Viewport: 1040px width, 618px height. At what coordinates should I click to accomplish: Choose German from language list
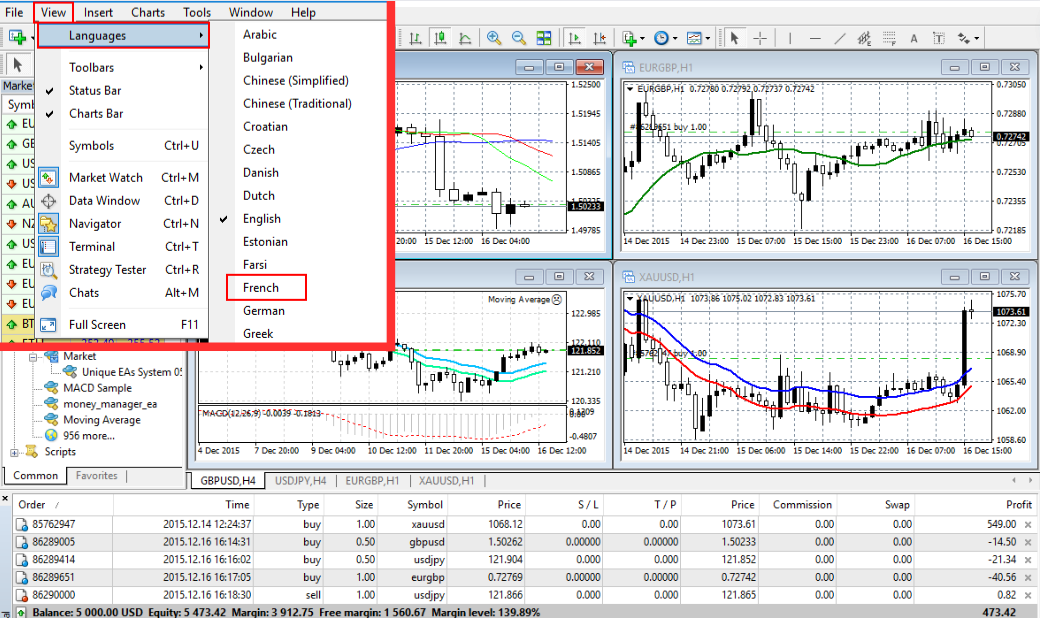pos(264,311)
